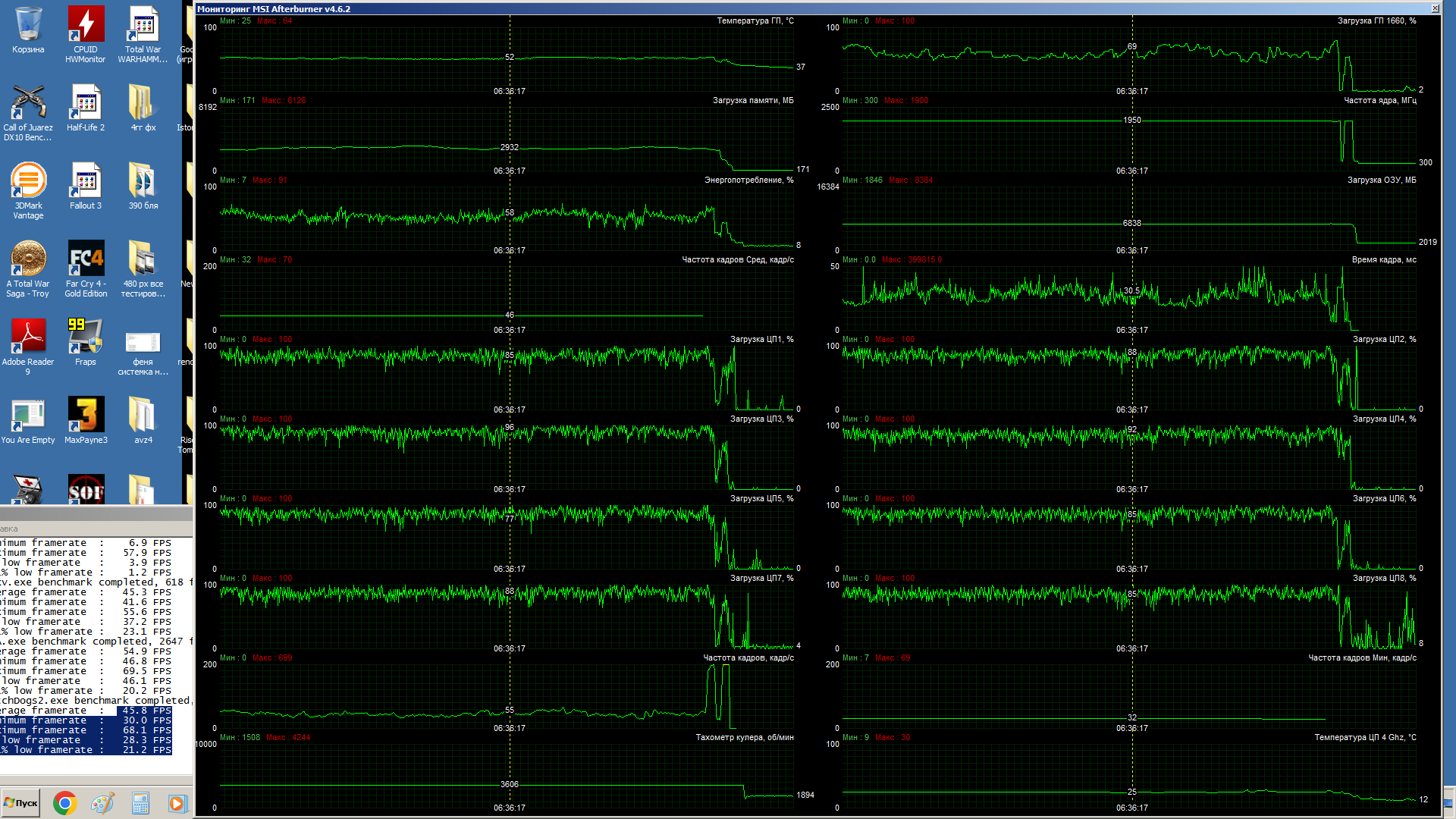Open the CPUID HWMonitor desktop shortcut
Image resolution: width=1456 pixels, height=819 pixels.
tap(86, 25)
